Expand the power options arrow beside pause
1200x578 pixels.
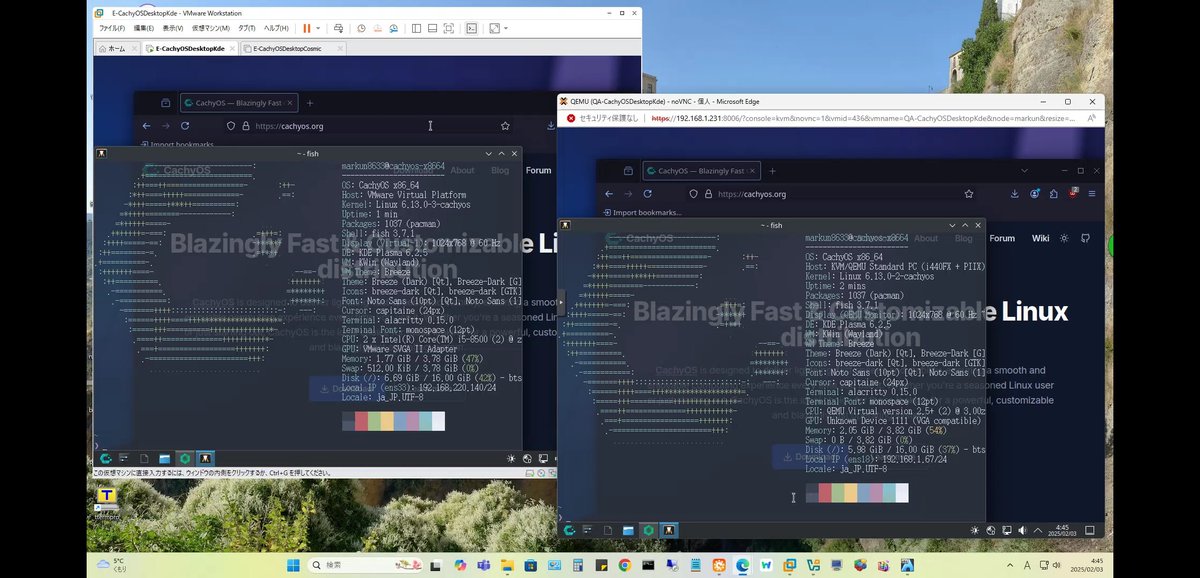click(x=318, y=28)
